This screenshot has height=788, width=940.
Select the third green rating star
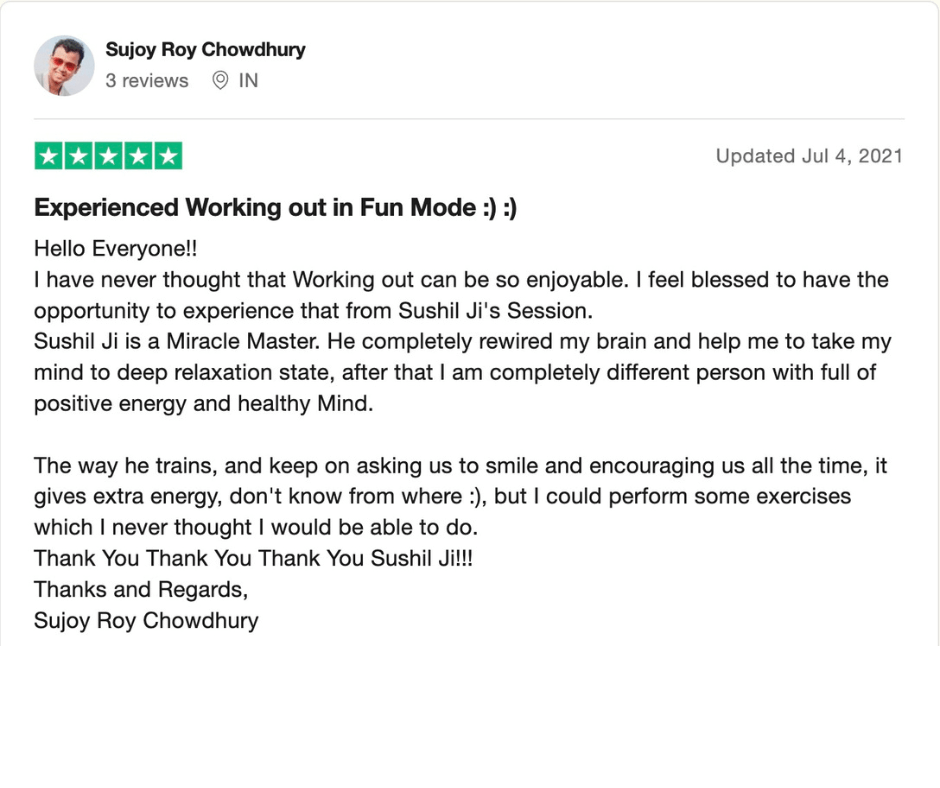point(108,156)
